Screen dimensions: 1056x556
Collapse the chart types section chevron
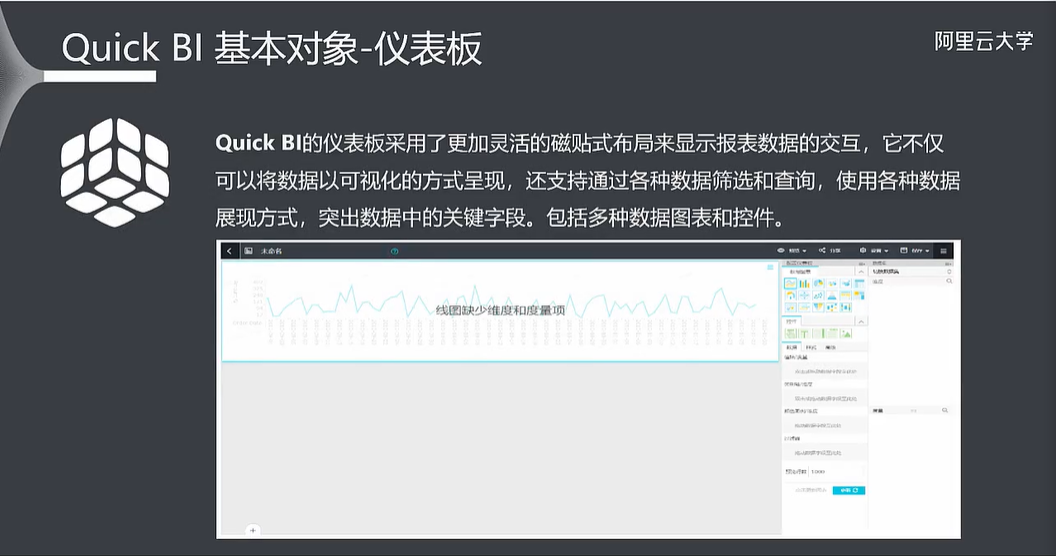(861, 272)
